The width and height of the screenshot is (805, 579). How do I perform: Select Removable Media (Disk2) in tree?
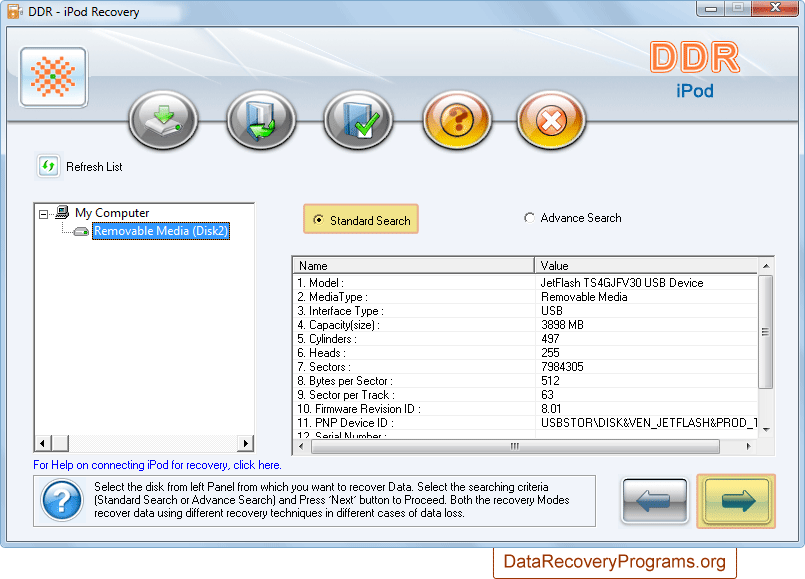point(161,231)
